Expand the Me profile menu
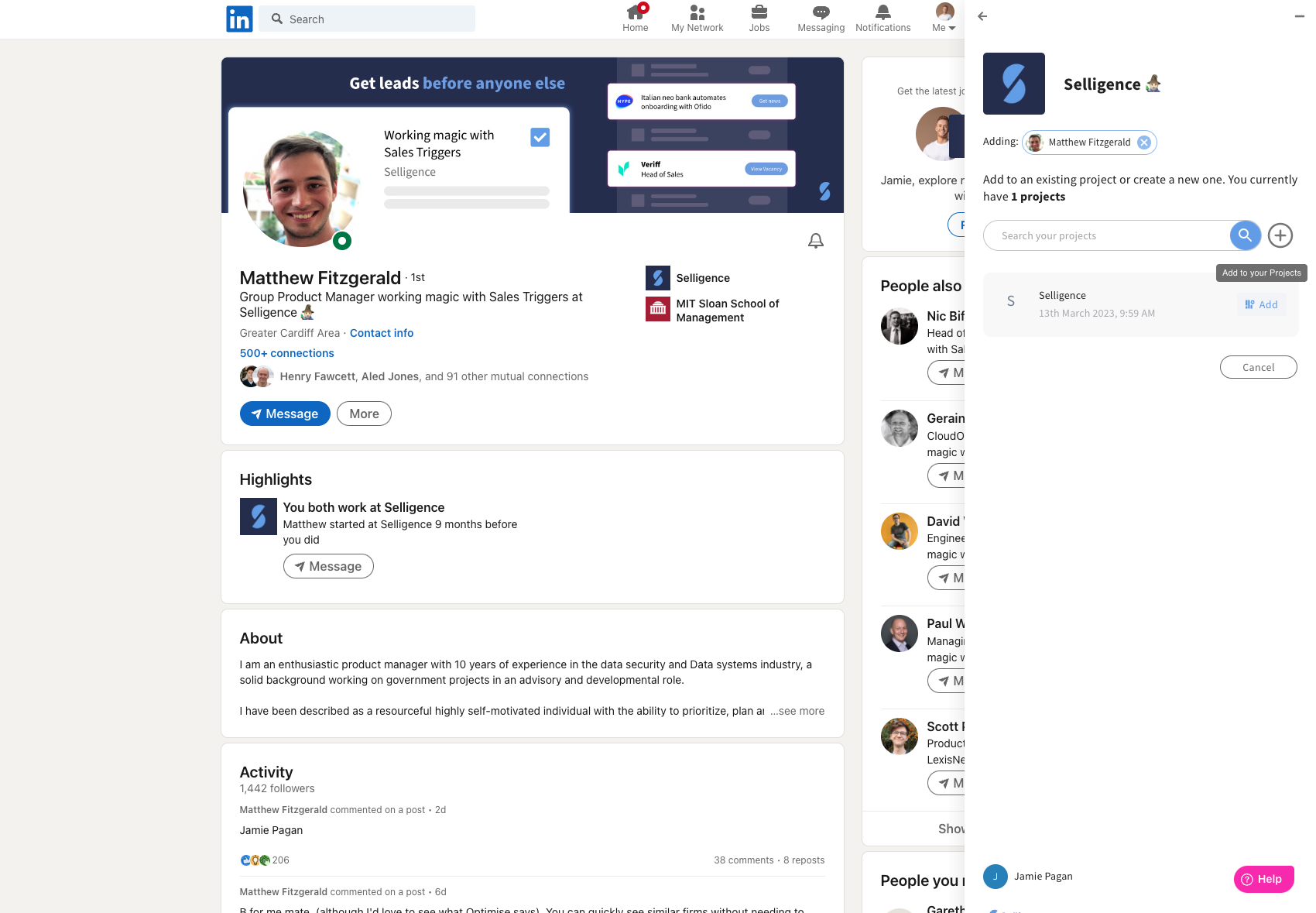This screenshot has width=1316, height=913. pyautogui.click(x=944, y=19)
